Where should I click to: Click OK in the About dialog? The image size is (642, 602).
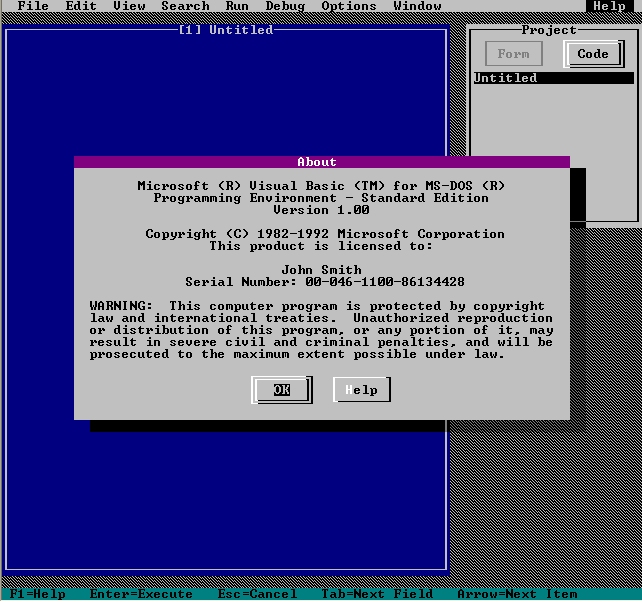pyautogui.click(x=282, y=389)
